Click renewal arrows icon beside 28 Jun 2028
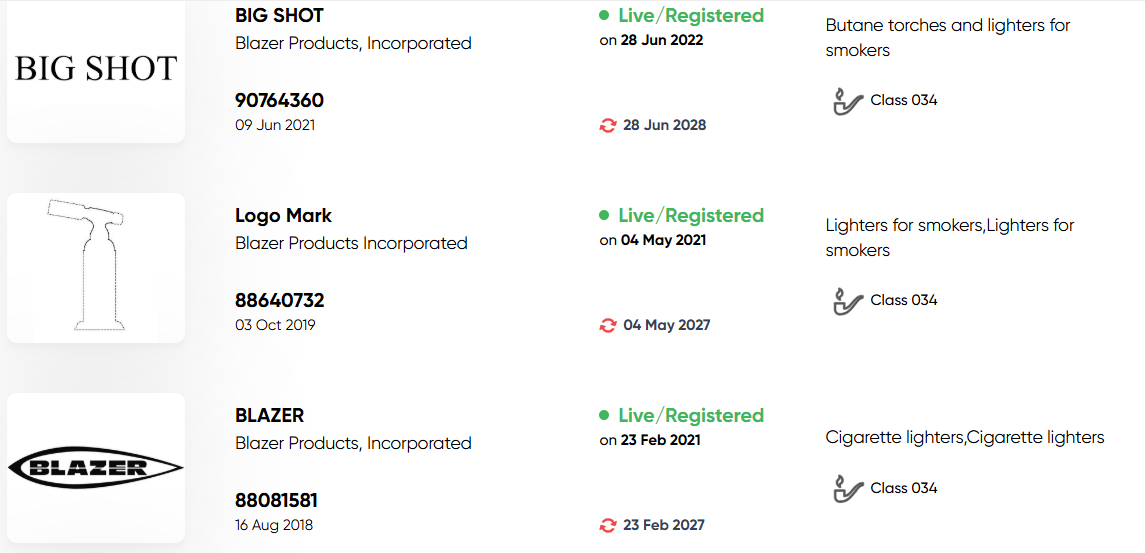Viewport: 1145px width, 553px height. pyautogui.click(x=608, y=126)
